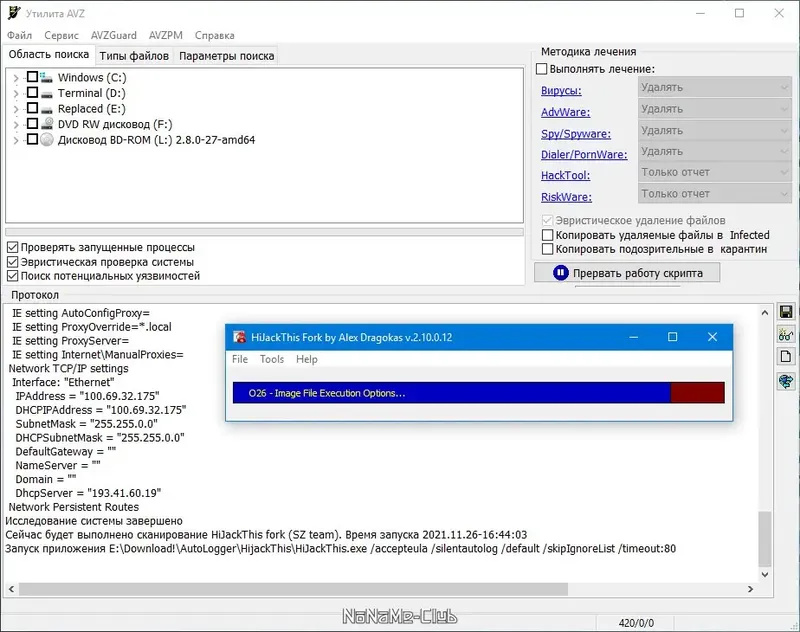Click the AVZ application icon in title bar
This screenshot has width=800, height=632.
click(13, 13)
